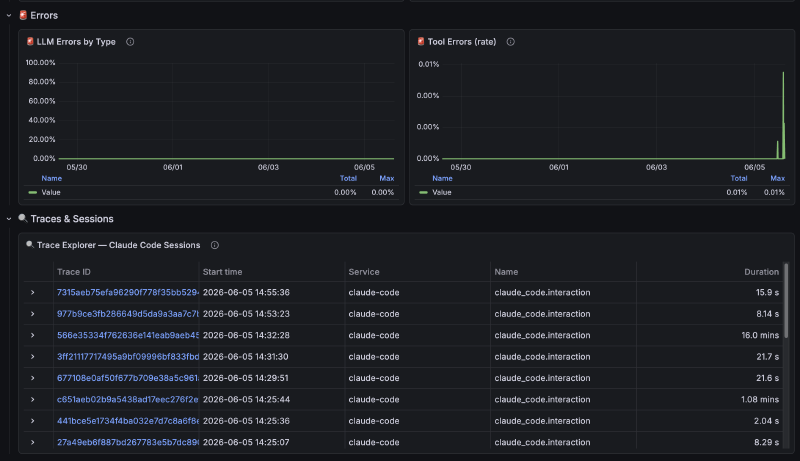The height and width of the screenshot is (461, 800).
Task: Sort table by Trace ID column header
Action: (74, 272)
